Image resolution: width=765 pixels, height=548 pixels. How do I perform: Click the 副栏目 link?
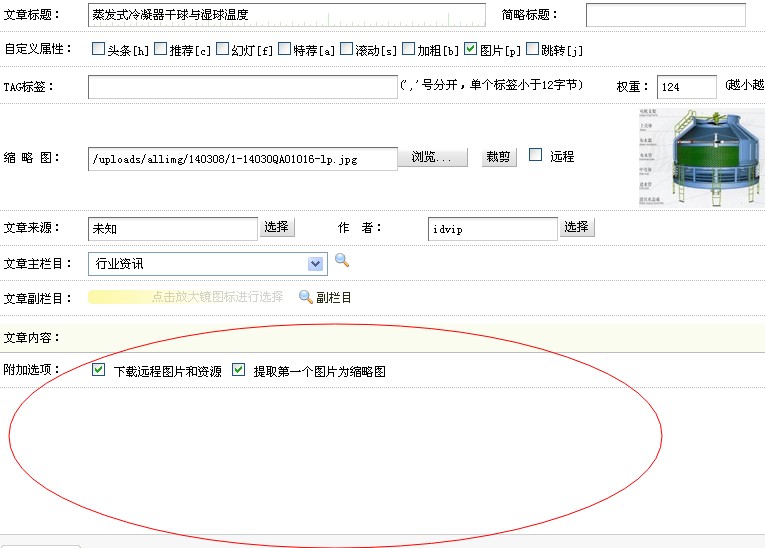(x=334, y=297)
